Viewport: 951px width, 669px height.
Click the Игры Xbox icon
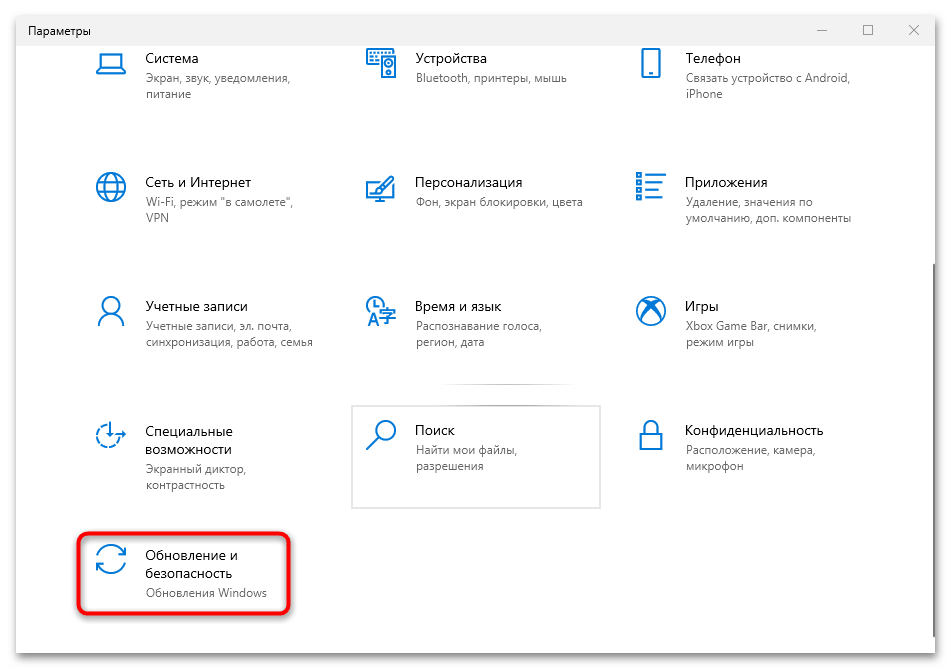[x=651, y=311]
